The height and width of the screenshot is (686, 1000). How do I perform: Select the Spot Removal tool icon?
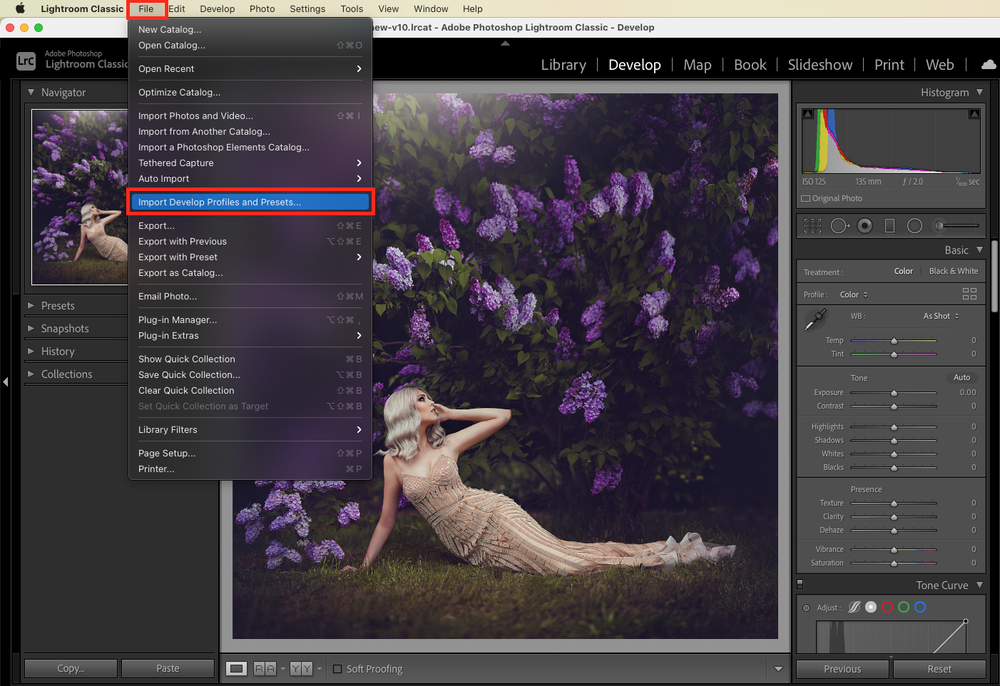(x=839, y=226)
